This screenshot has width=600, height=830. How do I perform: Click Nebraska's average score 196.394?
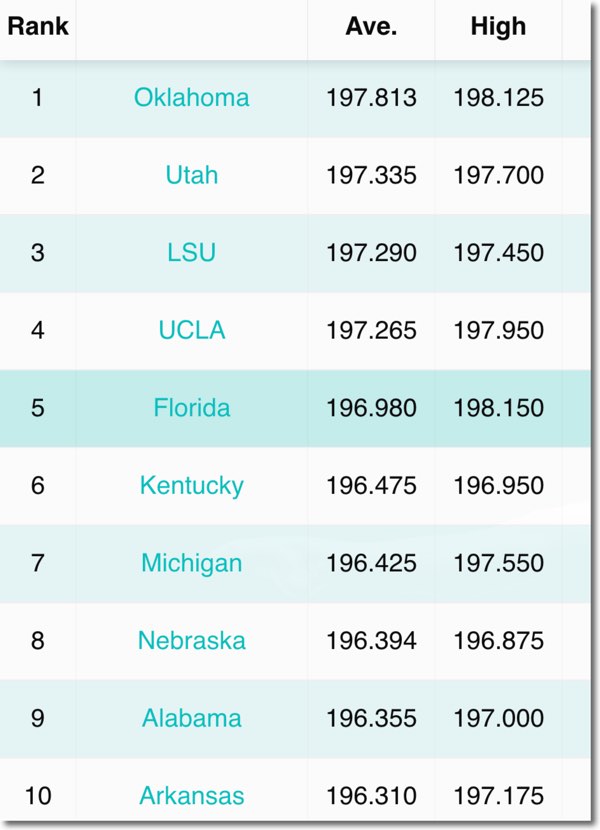pos(371,641)
